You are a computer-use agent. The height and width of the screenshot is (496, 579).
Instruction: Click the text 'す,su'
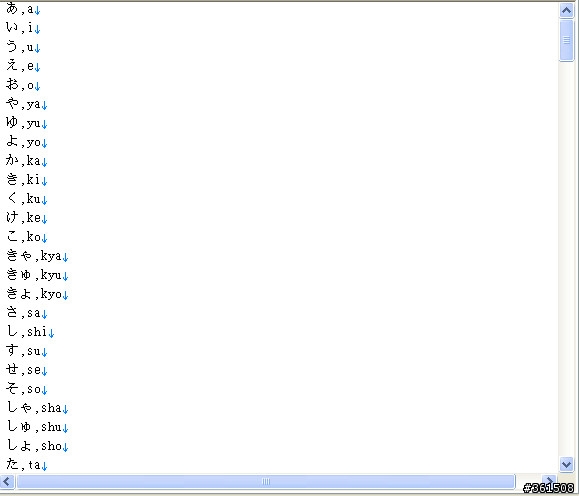[x=27, y=351]
